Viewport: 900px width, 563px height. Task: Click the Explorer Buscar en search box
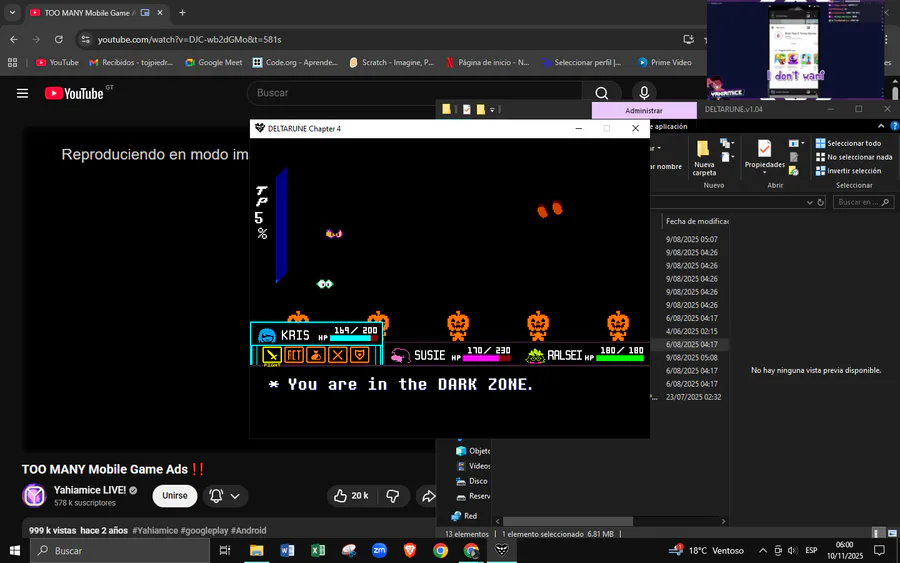pyautogui.click(x=863, y=202)
